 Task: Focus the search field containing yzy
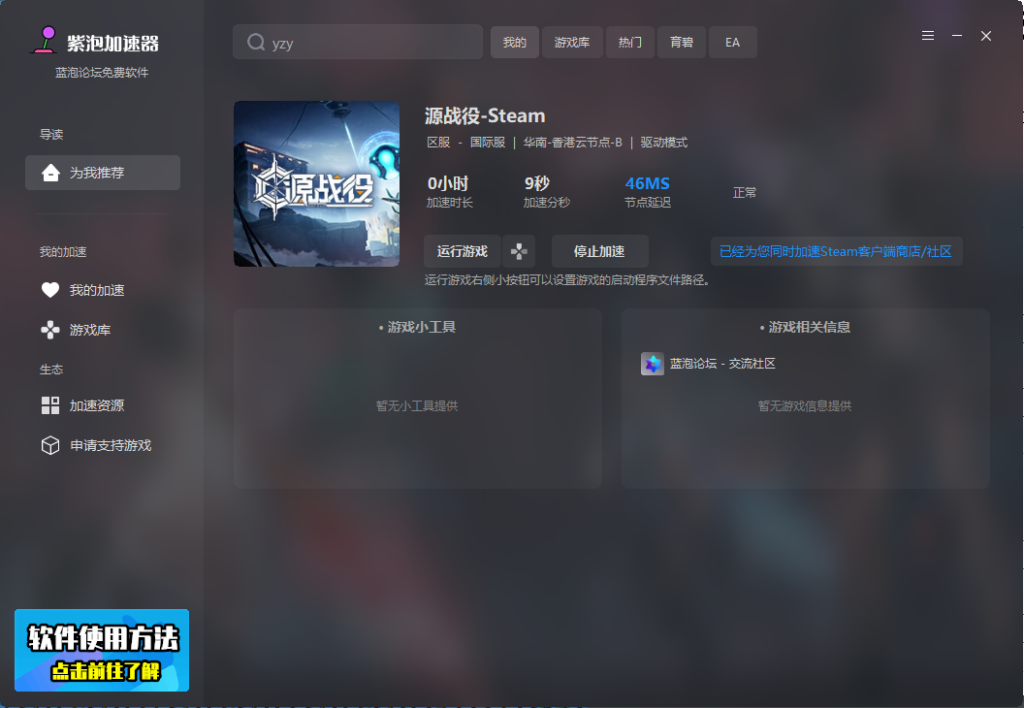[x=358, y=42]
